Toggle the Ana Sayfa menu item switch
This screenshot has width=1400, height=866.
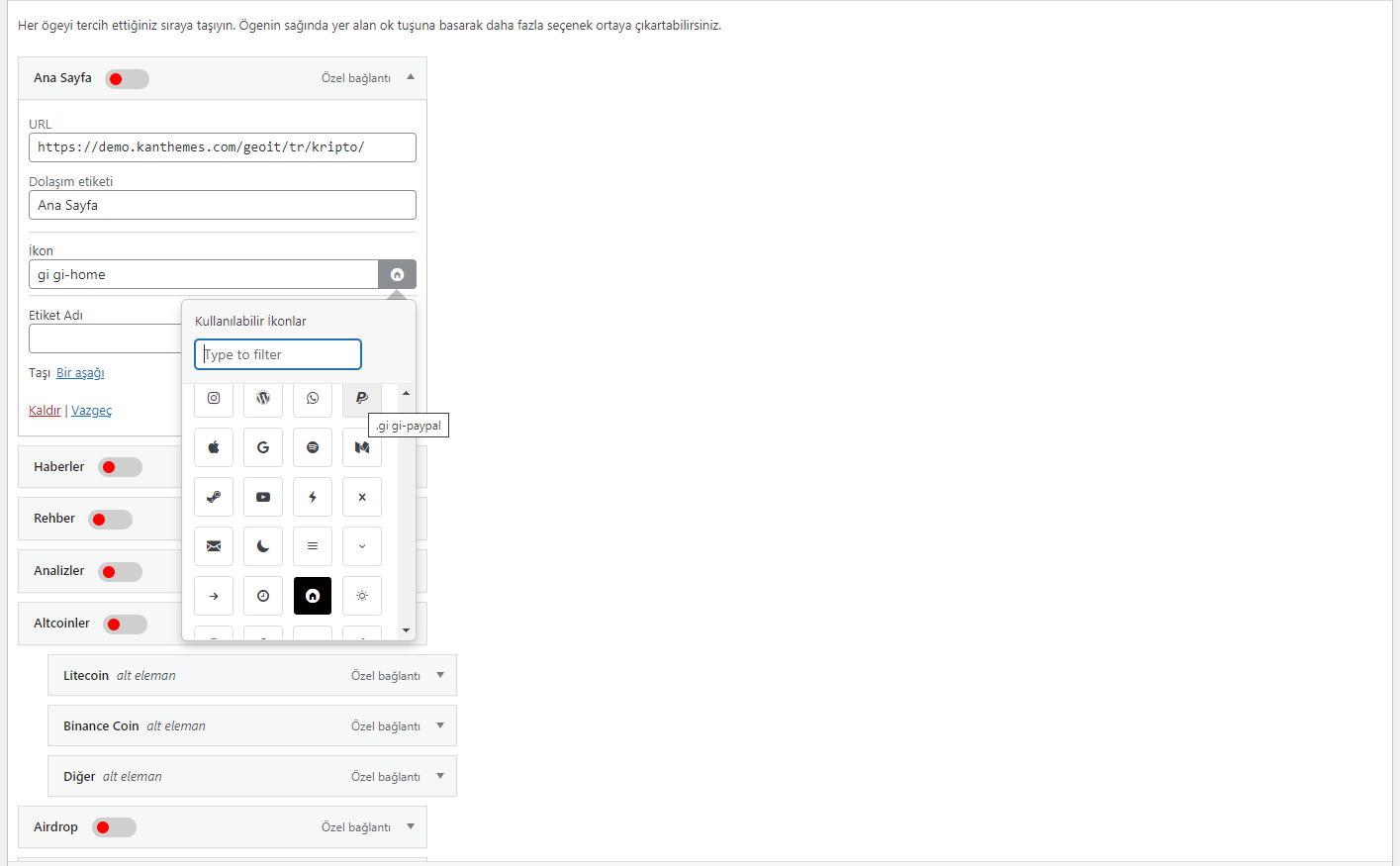(x=127, y=79)
